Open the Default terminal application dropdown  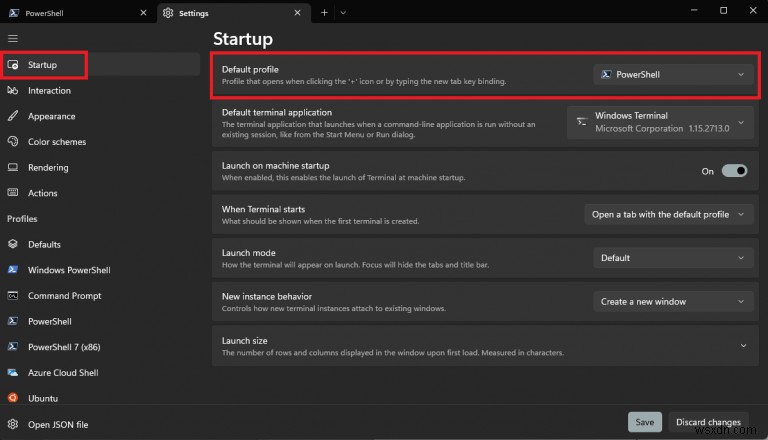660,122
